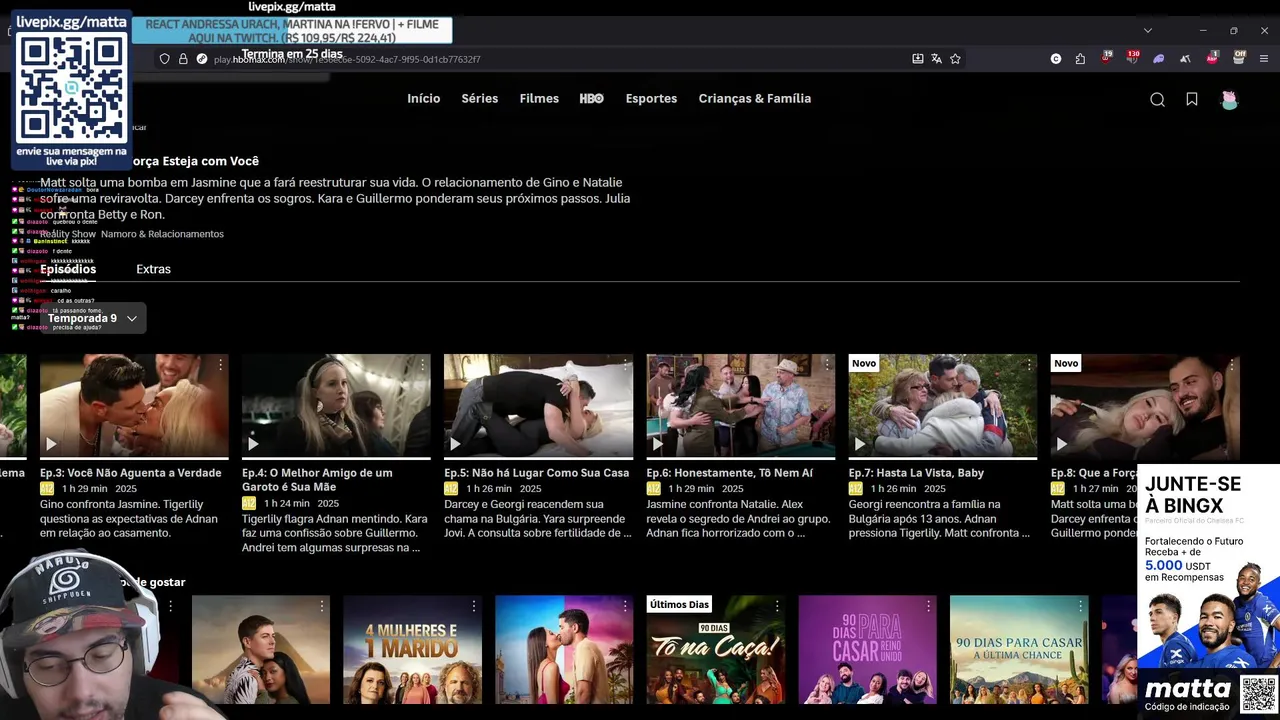Open more options for Ep.4 card
1280x720 pixels.
(x=422, y=366)
